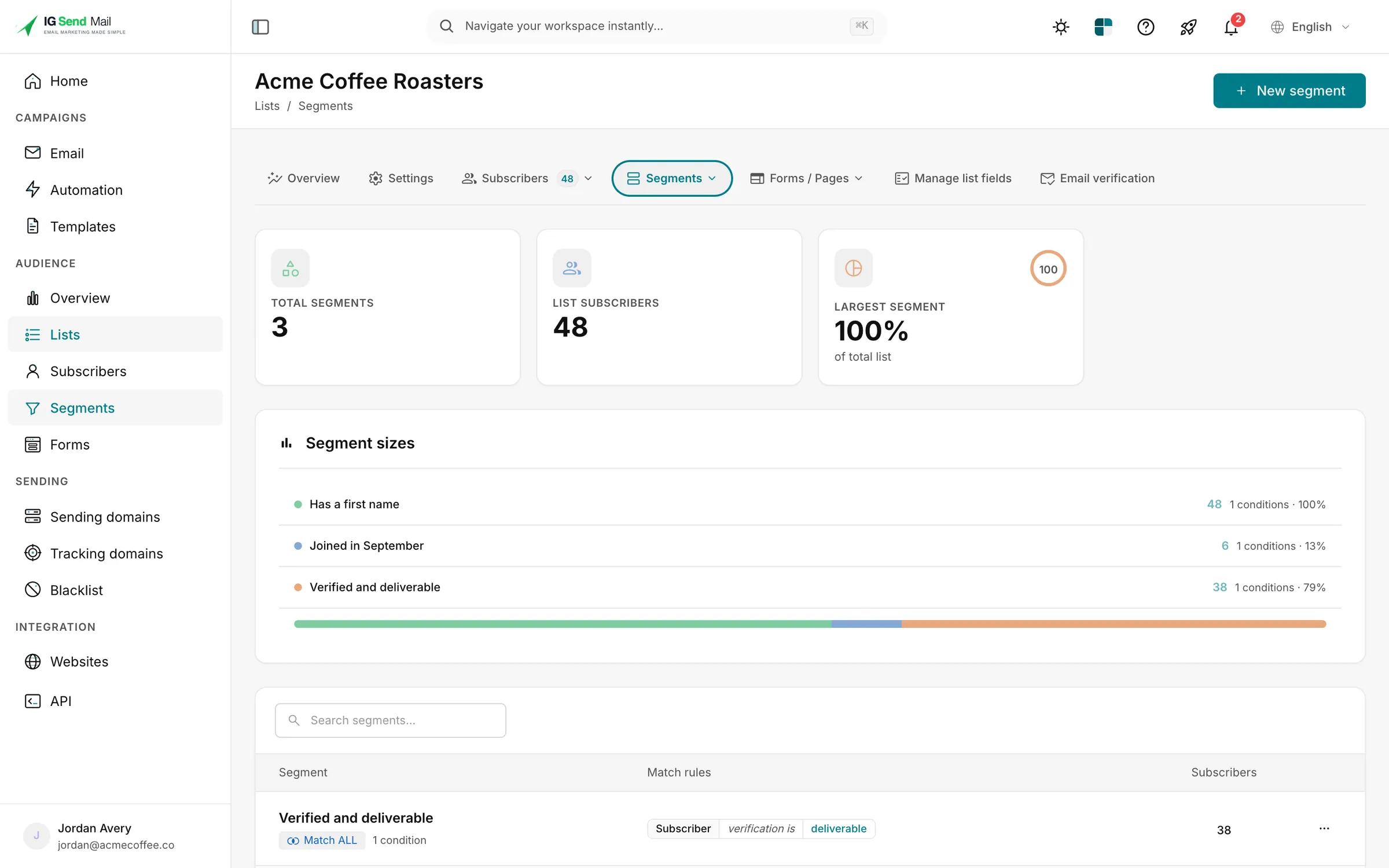Image resolution: width=1389 pixels, height=868 pixels.
Task: Open the Manage list fields tab
Action: 953,178
